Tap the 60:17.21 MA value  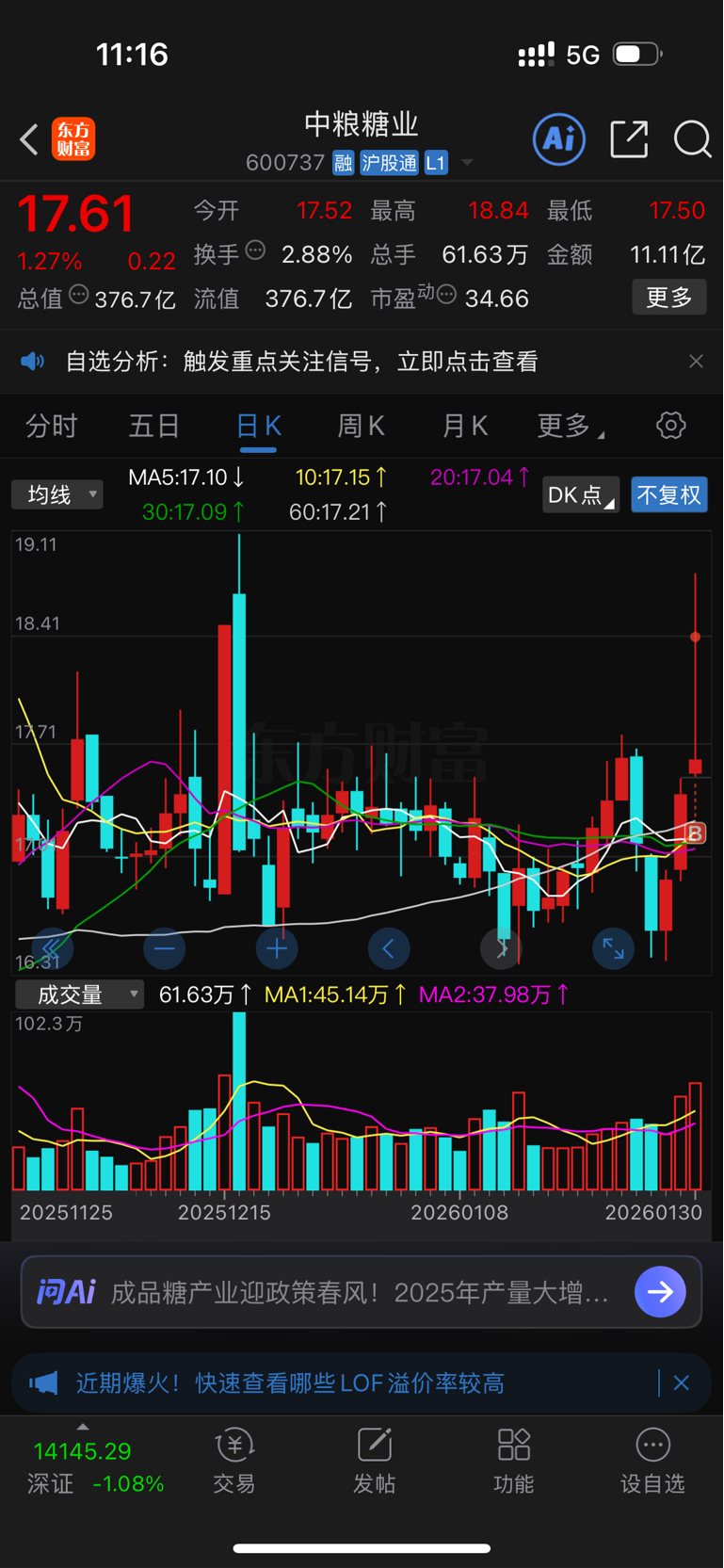339,512
